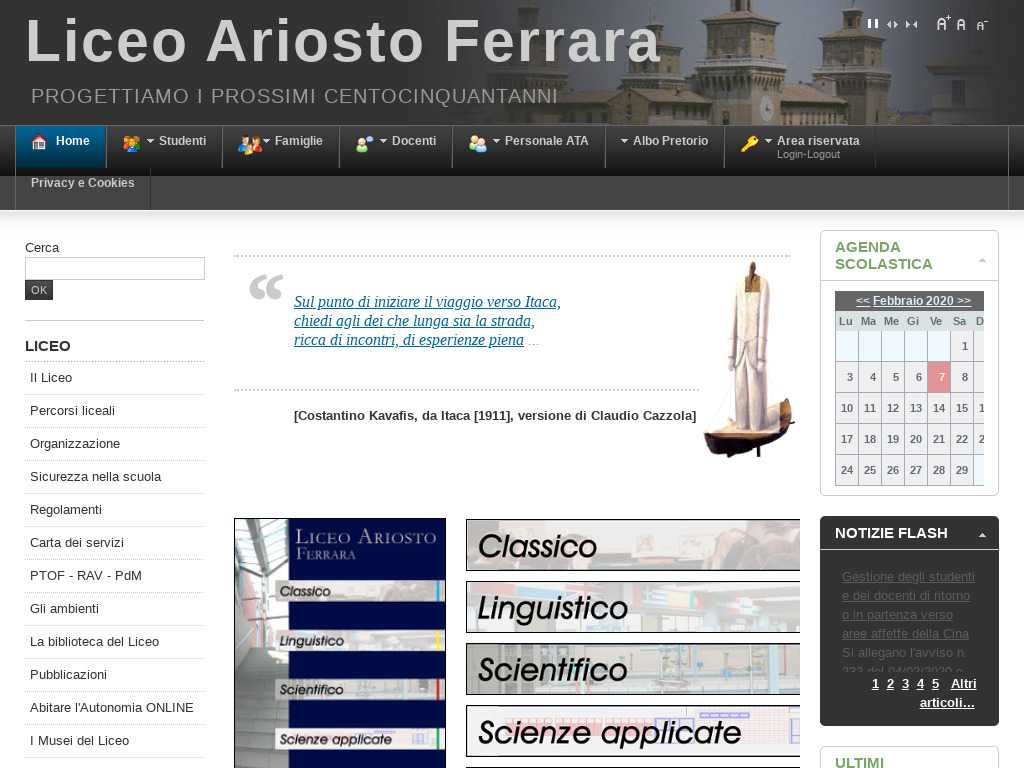The height and width of the screenshot is (768, 1024).
Task: Click the Studenti people icon
Action: click(131, 143)
